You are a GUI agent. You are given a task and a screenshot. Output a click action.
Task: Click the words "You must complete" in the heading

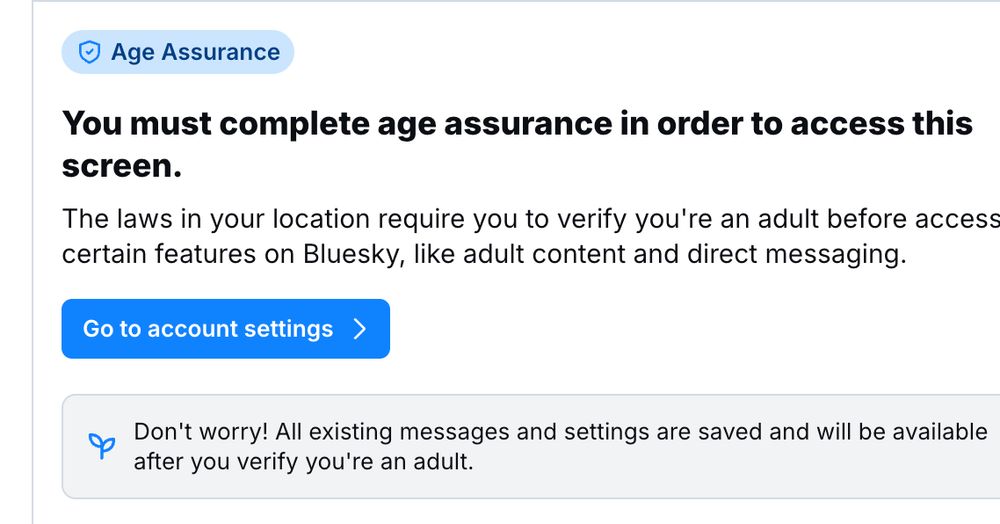pyautogui.click(x=216, y=123)
